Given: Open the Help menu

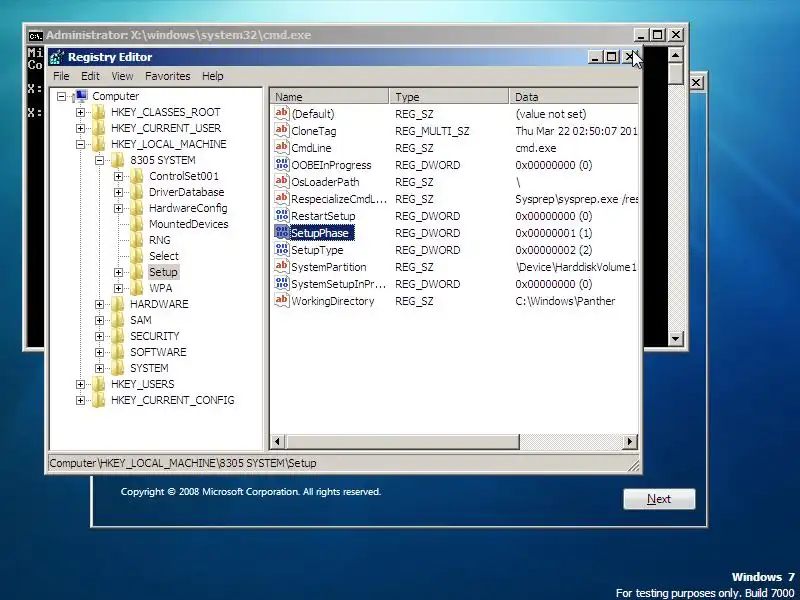Looking at the screenshot, I should click(213, 76).
